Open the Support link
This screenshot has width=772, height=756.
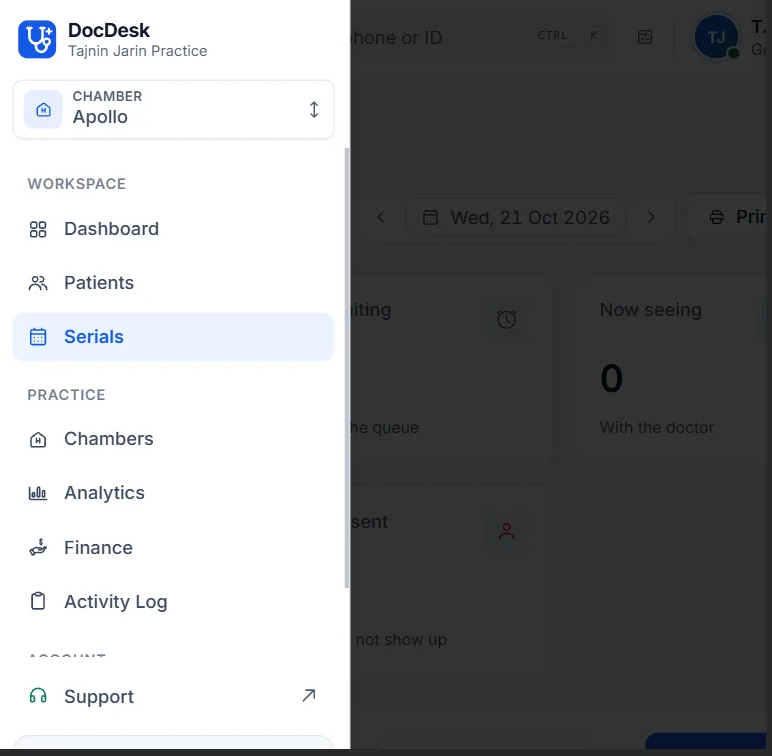[173, 696]
